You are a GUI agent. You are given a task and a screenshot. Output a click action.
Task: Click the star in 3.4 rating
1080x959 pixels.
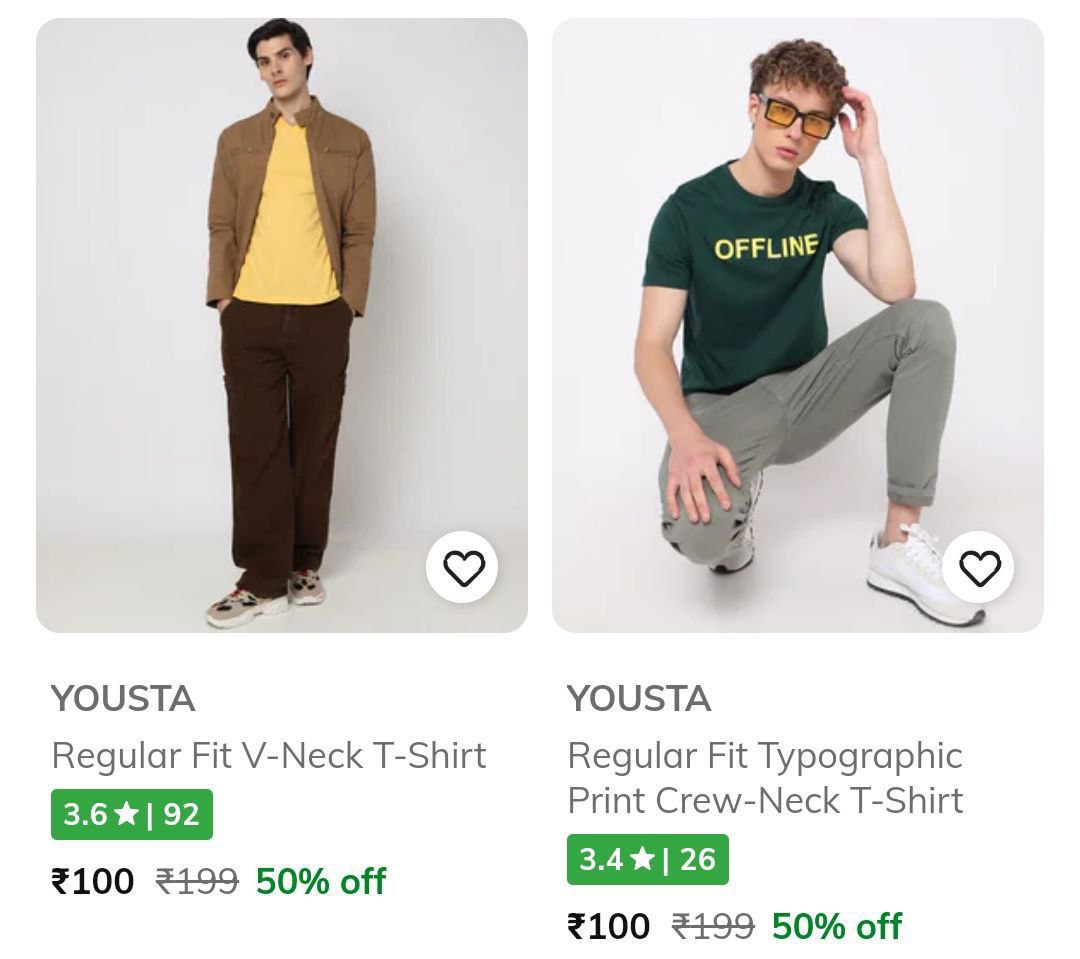pyautogui.click(x=642, y=859)
